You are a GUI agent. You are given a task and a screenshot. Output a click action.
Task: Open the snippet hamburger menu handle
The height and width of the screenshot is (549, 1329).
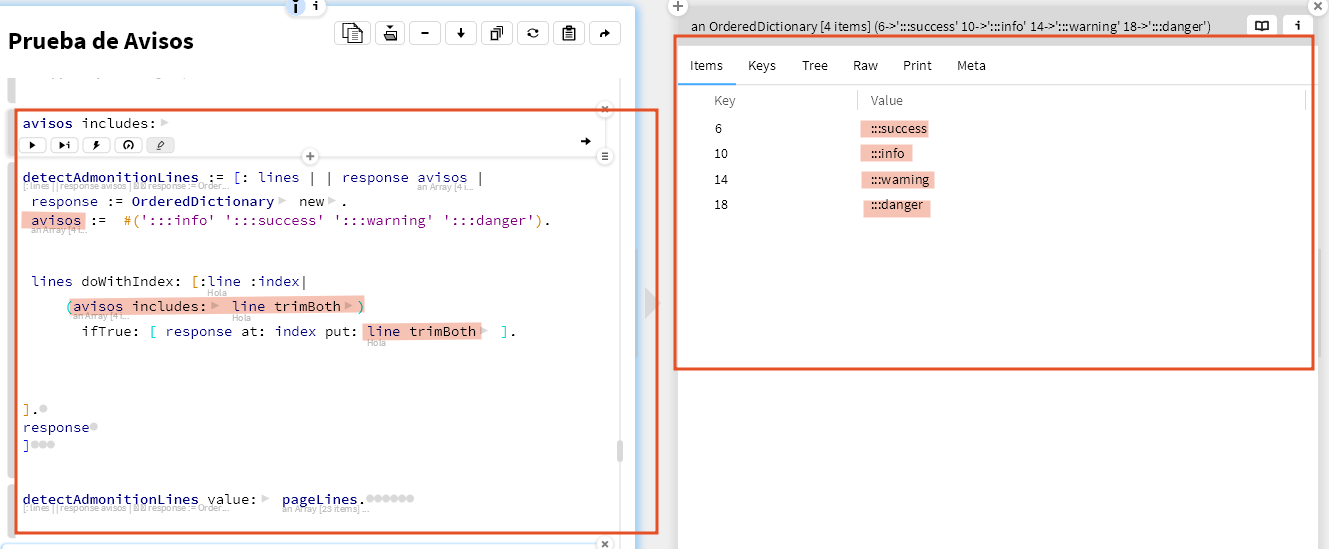pos(604,157)
